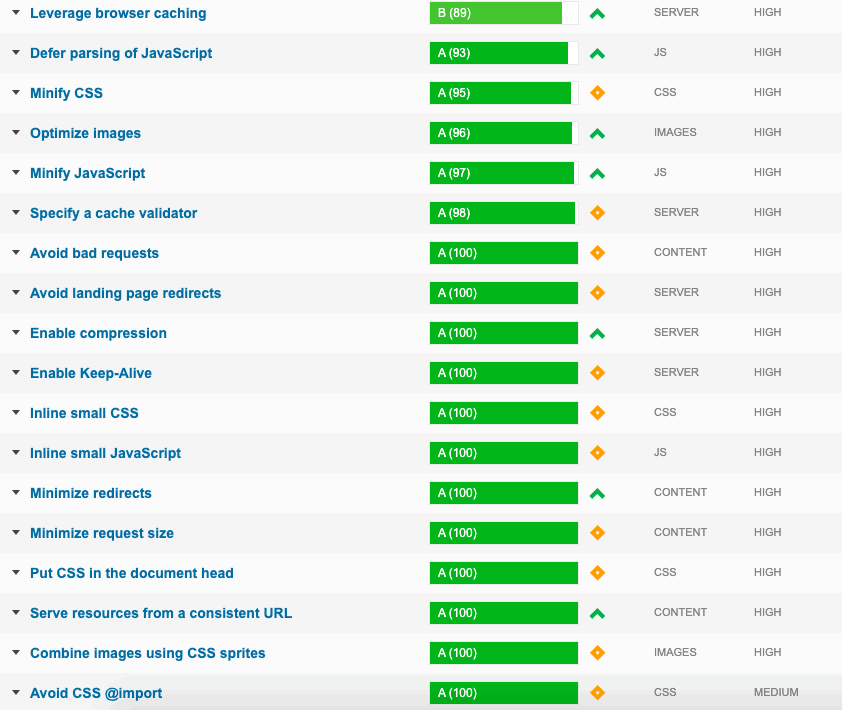Click the A (96) score bar

(x=504, y=133)
